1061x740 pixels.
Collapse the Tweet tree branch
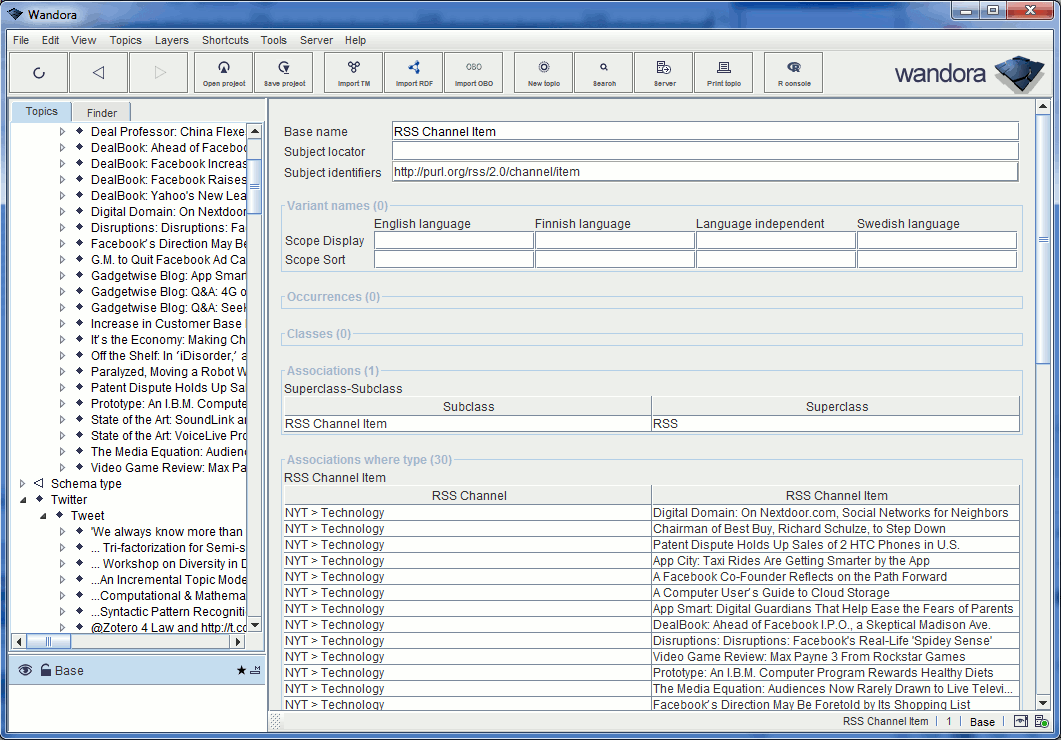(44, 515)
